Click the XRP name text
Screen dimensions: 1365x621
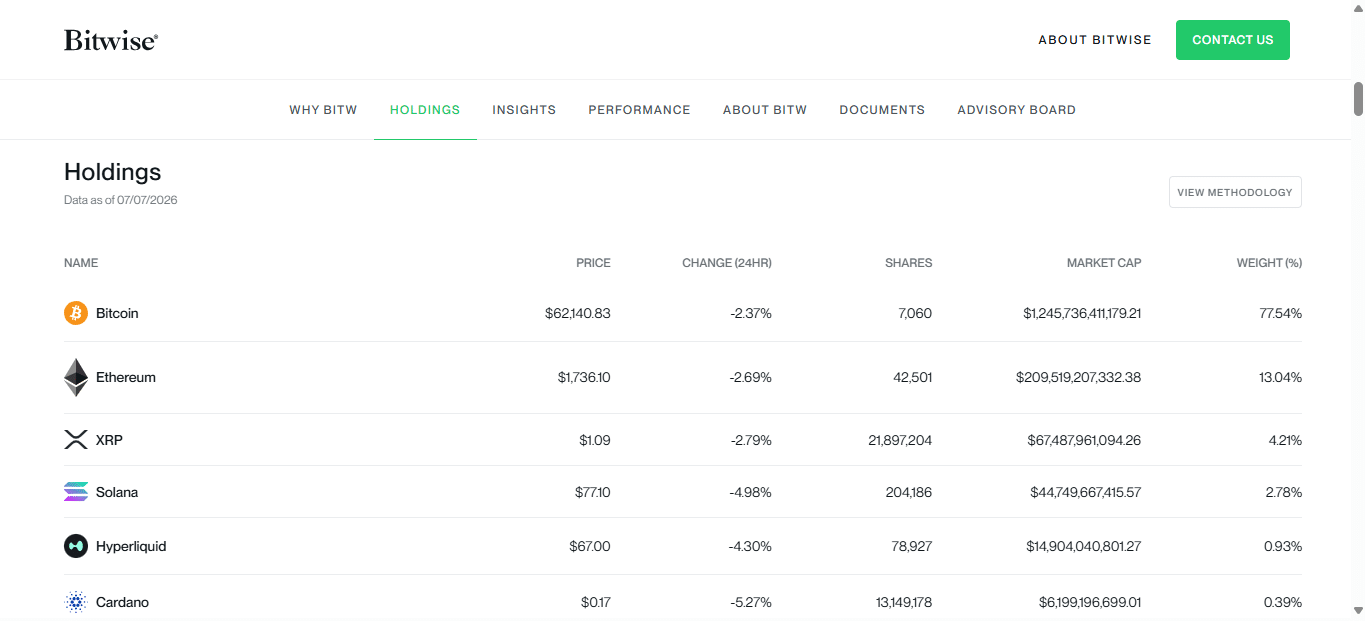click(x=109, y=440)
